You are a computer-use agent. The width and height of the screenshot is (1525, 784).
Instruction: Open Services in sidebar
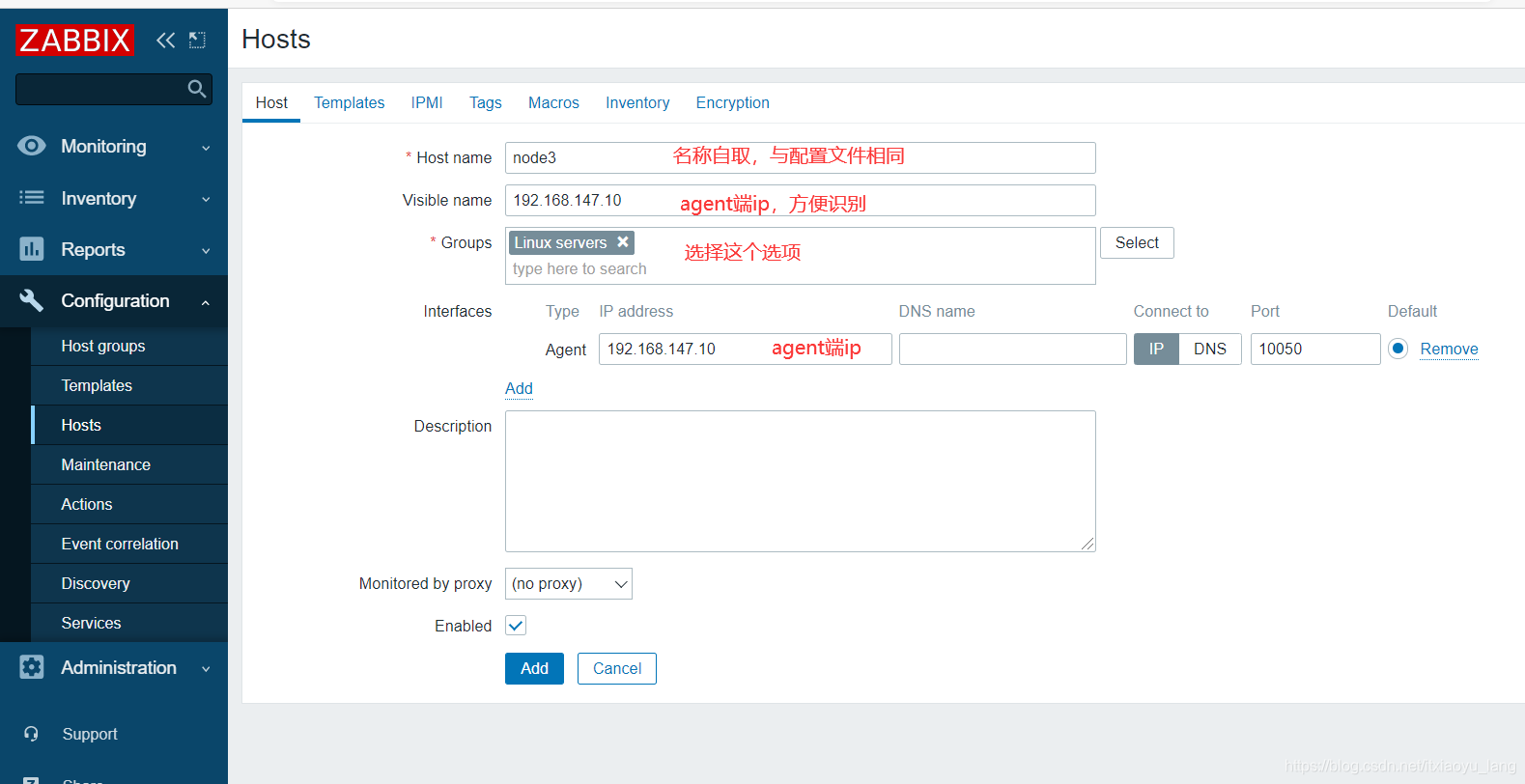[x=129, y=623]
